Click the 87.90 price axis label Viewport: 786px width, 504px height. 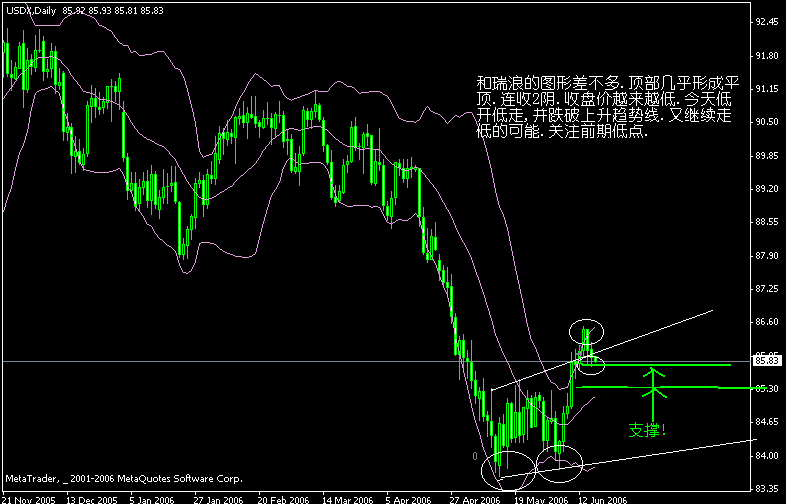tap(767, 256)
